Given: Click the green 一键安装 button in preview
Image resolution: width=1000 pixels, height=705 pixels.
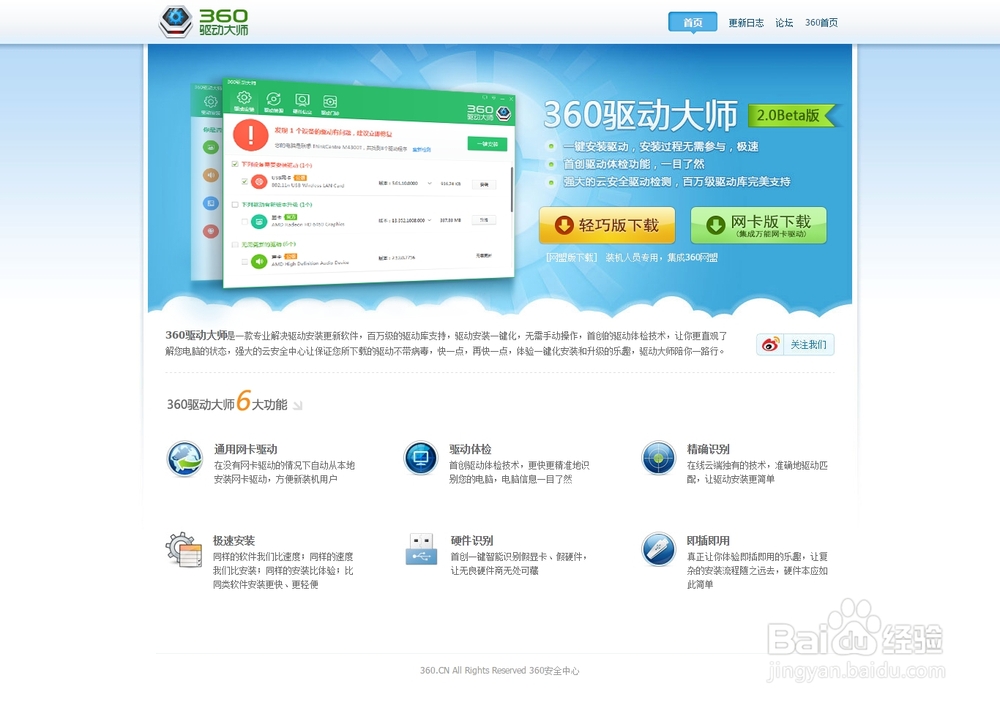Looking at the screenshot, I should point(487,144).
